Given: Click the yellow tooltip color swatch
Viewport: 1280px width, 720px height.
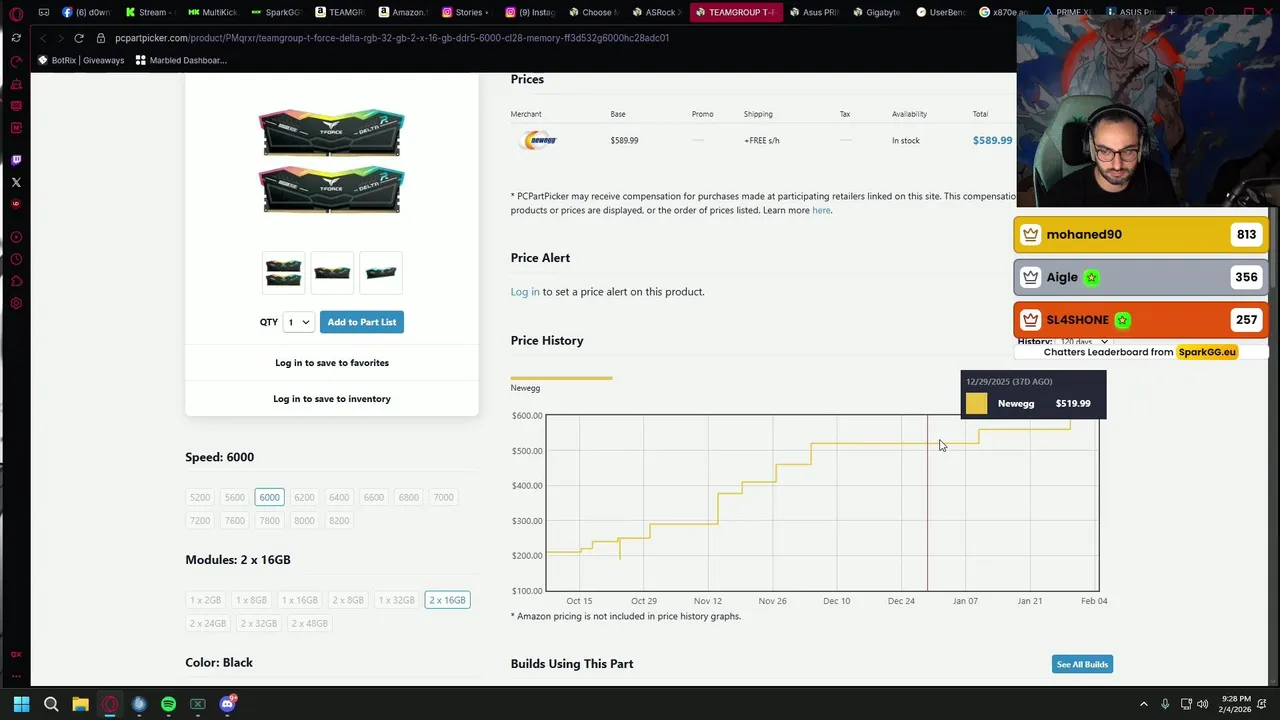Looking at the screenshot, I should pyautogui.click(x=976, y=404).
